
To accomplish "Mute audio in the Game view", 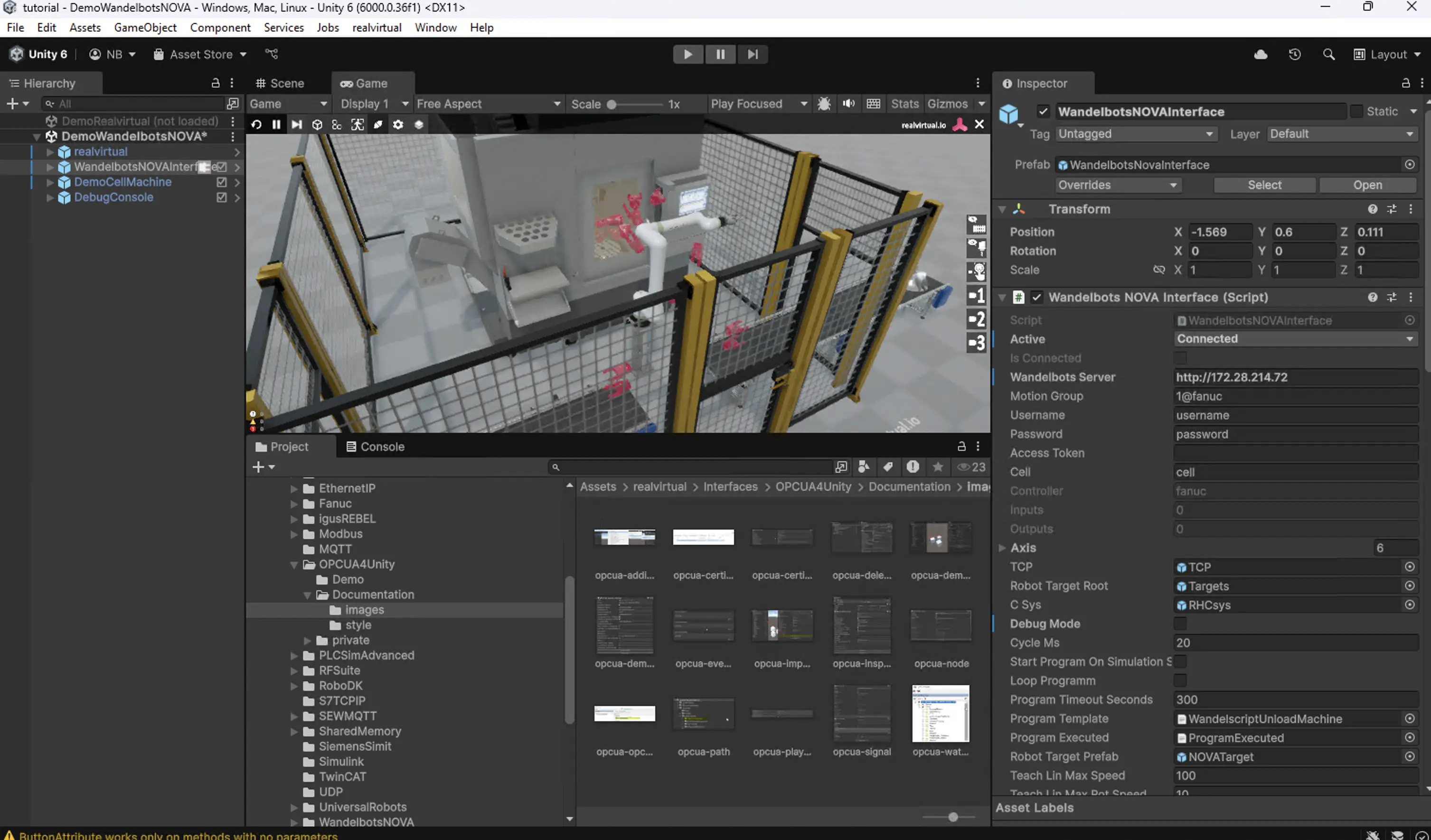I will [x=848, y=104].
